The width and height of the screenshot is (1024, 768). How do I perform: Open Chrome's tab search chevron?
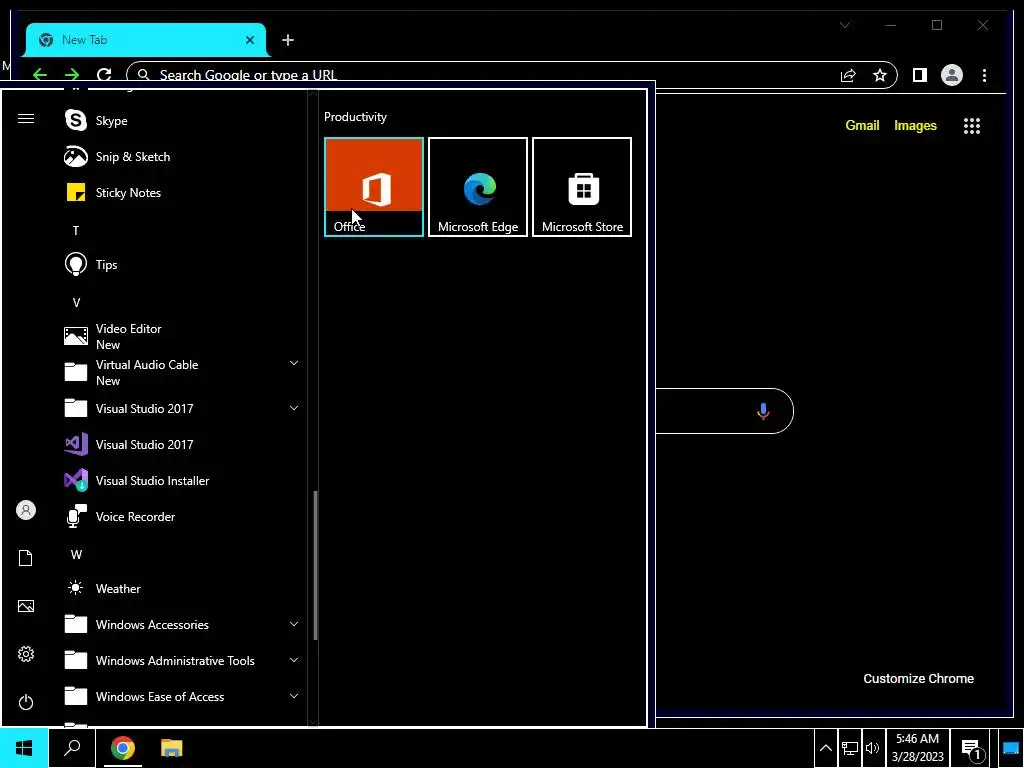[844, 25]
